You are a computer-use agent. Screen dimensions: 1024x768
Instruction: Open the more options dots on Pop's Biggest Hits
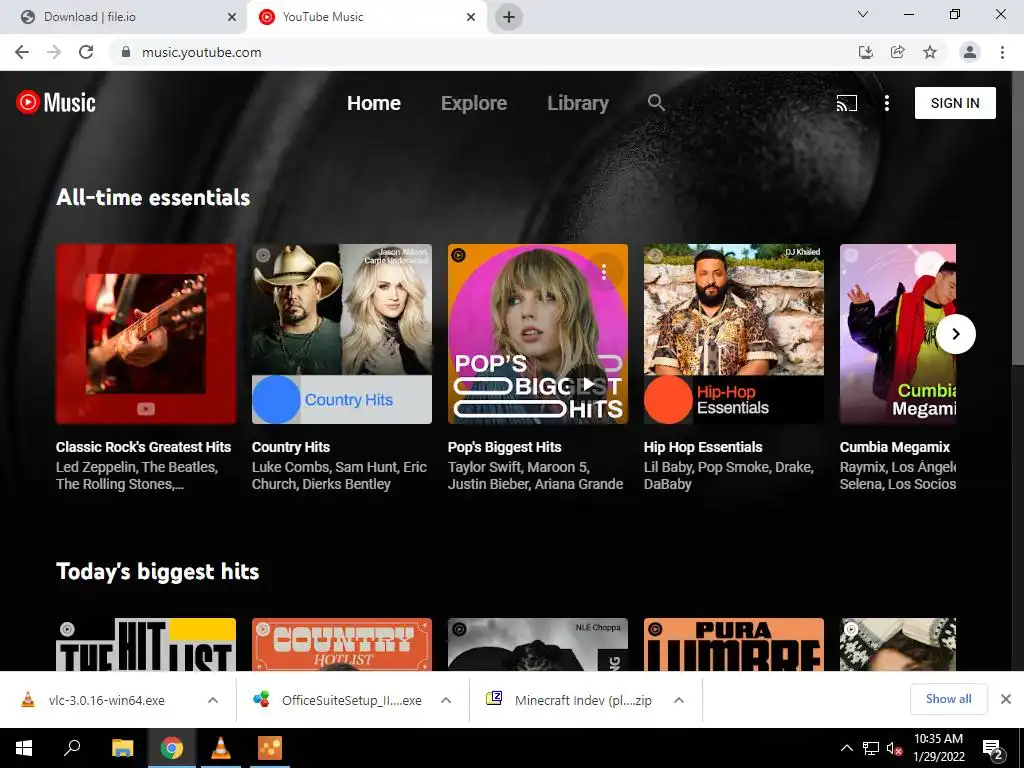[604, 270]
